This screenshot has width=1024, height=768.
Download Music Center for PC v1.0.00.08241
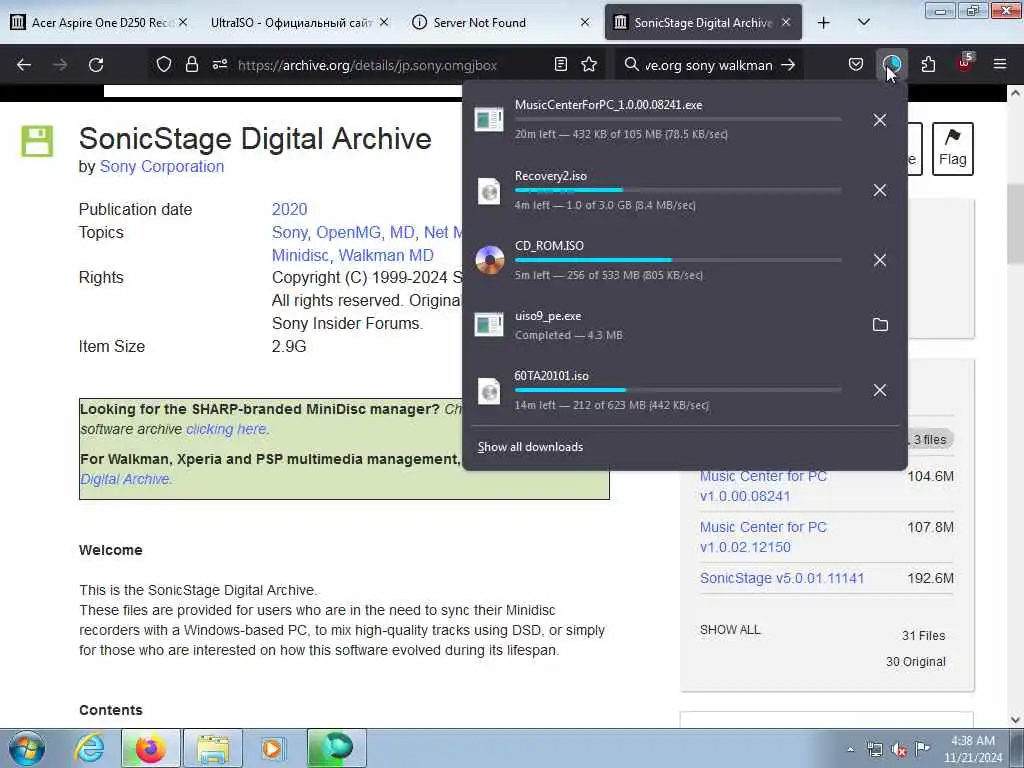pos(763,486)
